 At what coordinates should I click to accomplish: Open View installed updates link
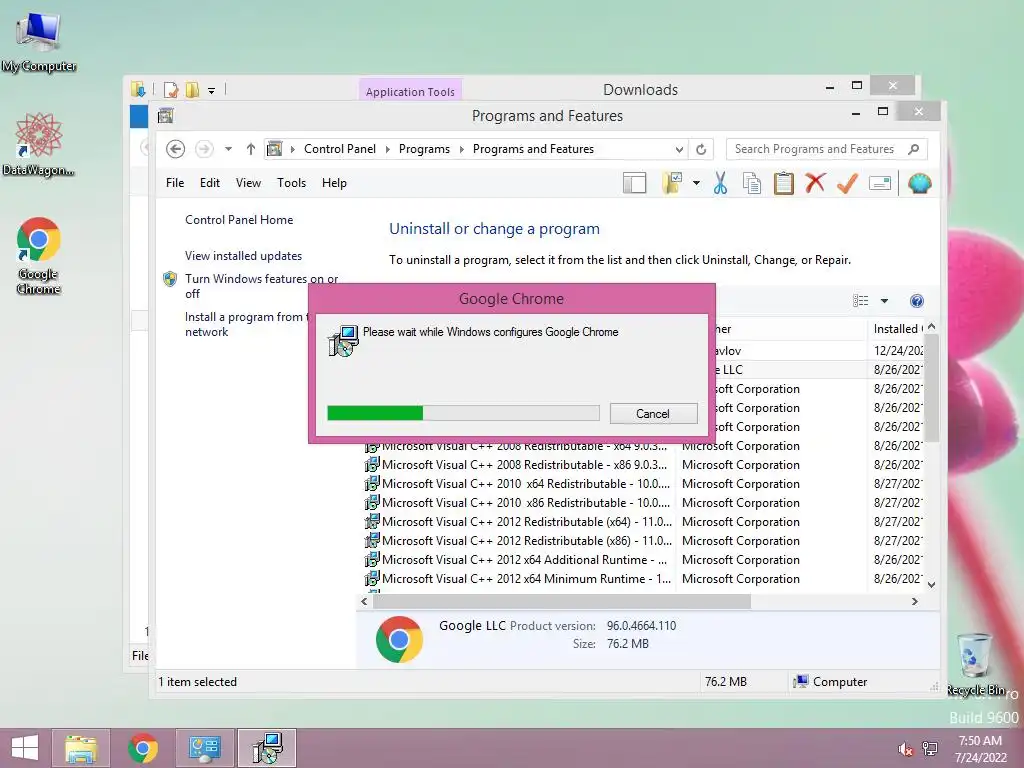click(243, 256)
